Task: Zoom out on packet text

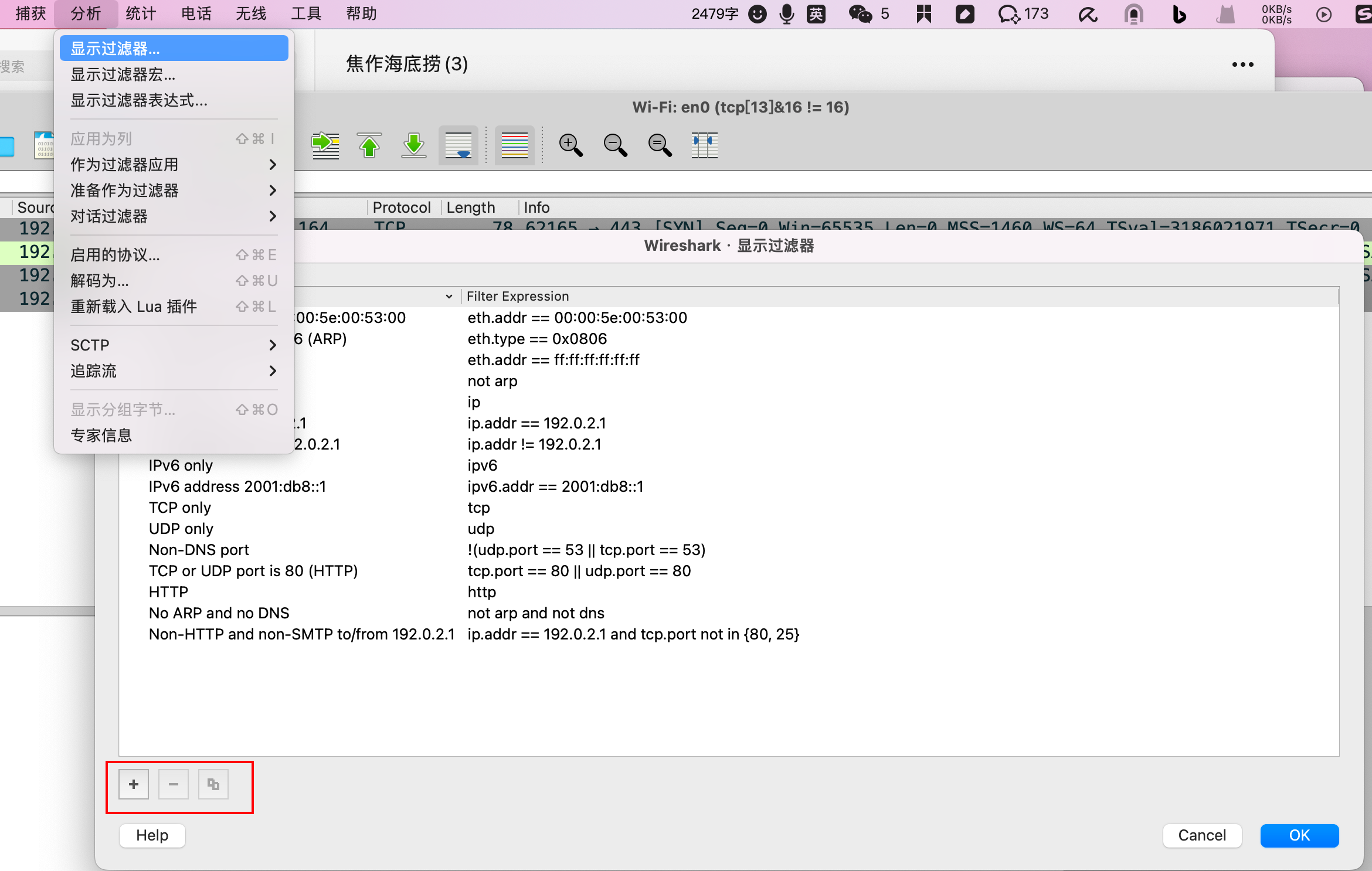Action: [615, 145]
